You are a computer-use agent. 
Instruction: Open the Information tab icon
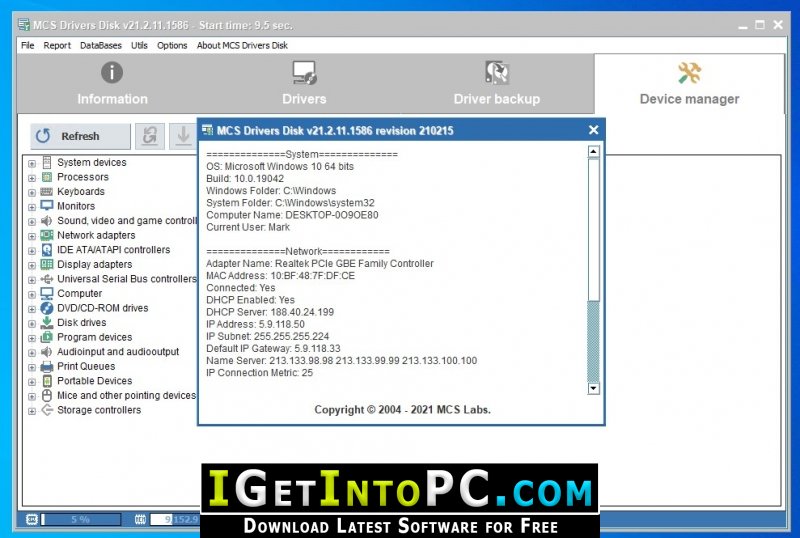[112, 72]
